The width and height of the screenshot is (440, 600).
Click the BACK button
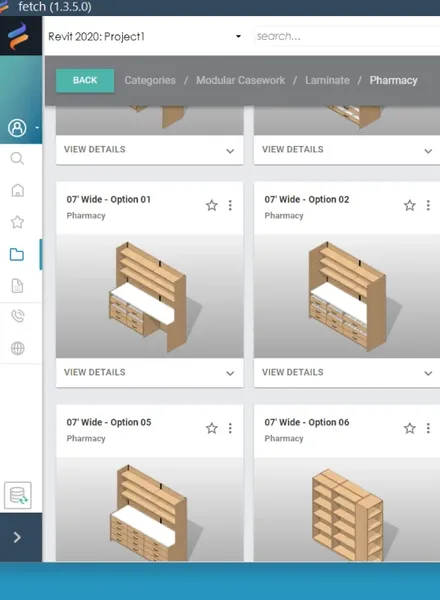click(x=85, y=80)
